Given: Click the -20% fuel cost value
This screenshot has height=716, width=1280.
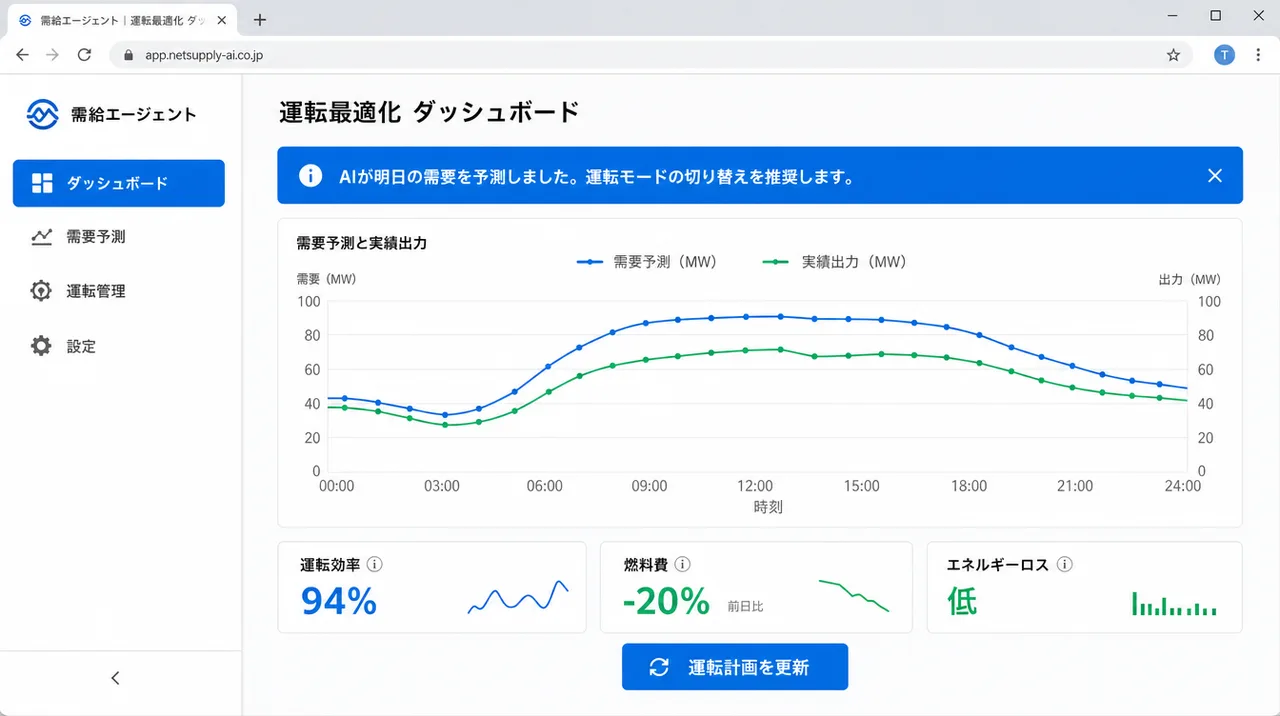Looking at the screenshot, I should pos(666,601).
